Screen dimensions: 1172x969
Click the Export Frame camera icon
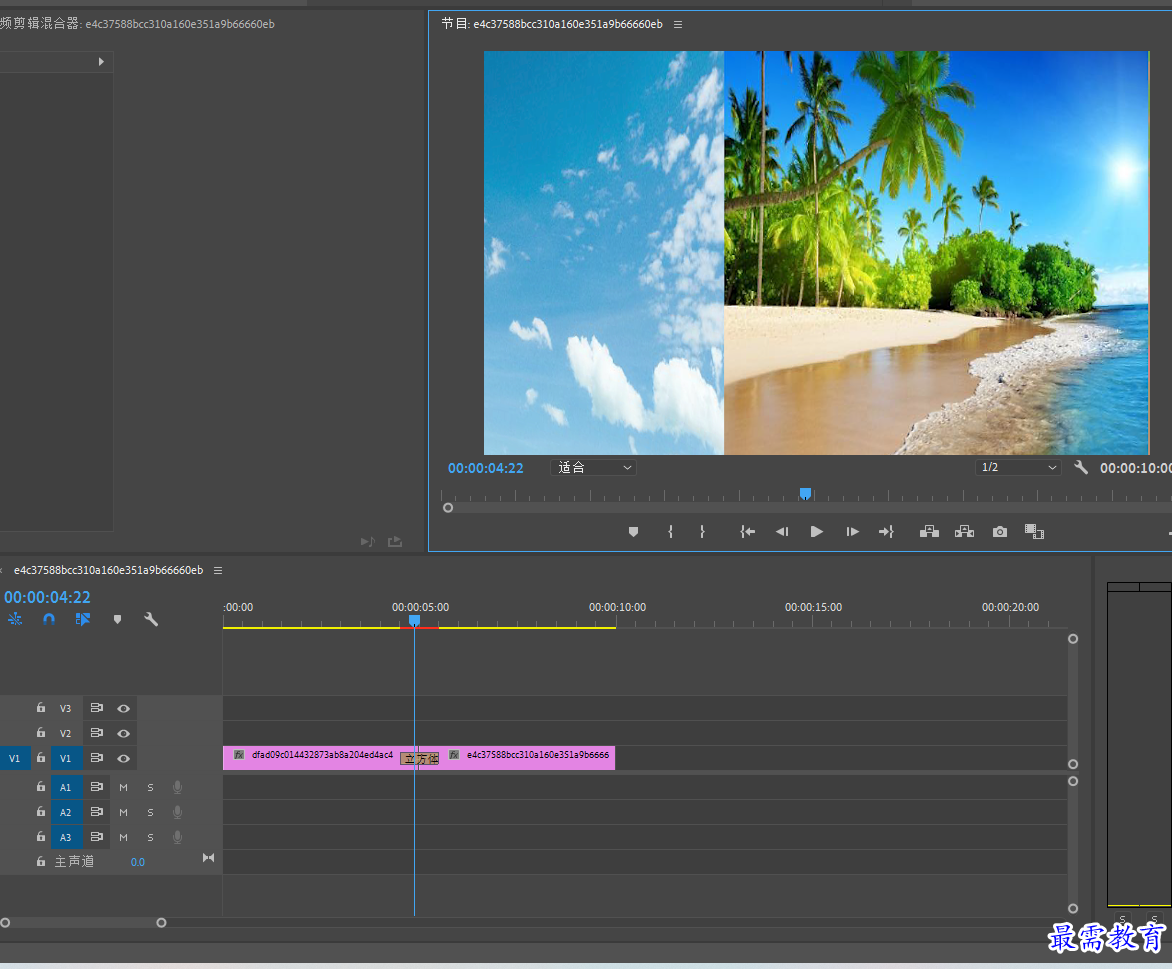(x=999, y=532)
